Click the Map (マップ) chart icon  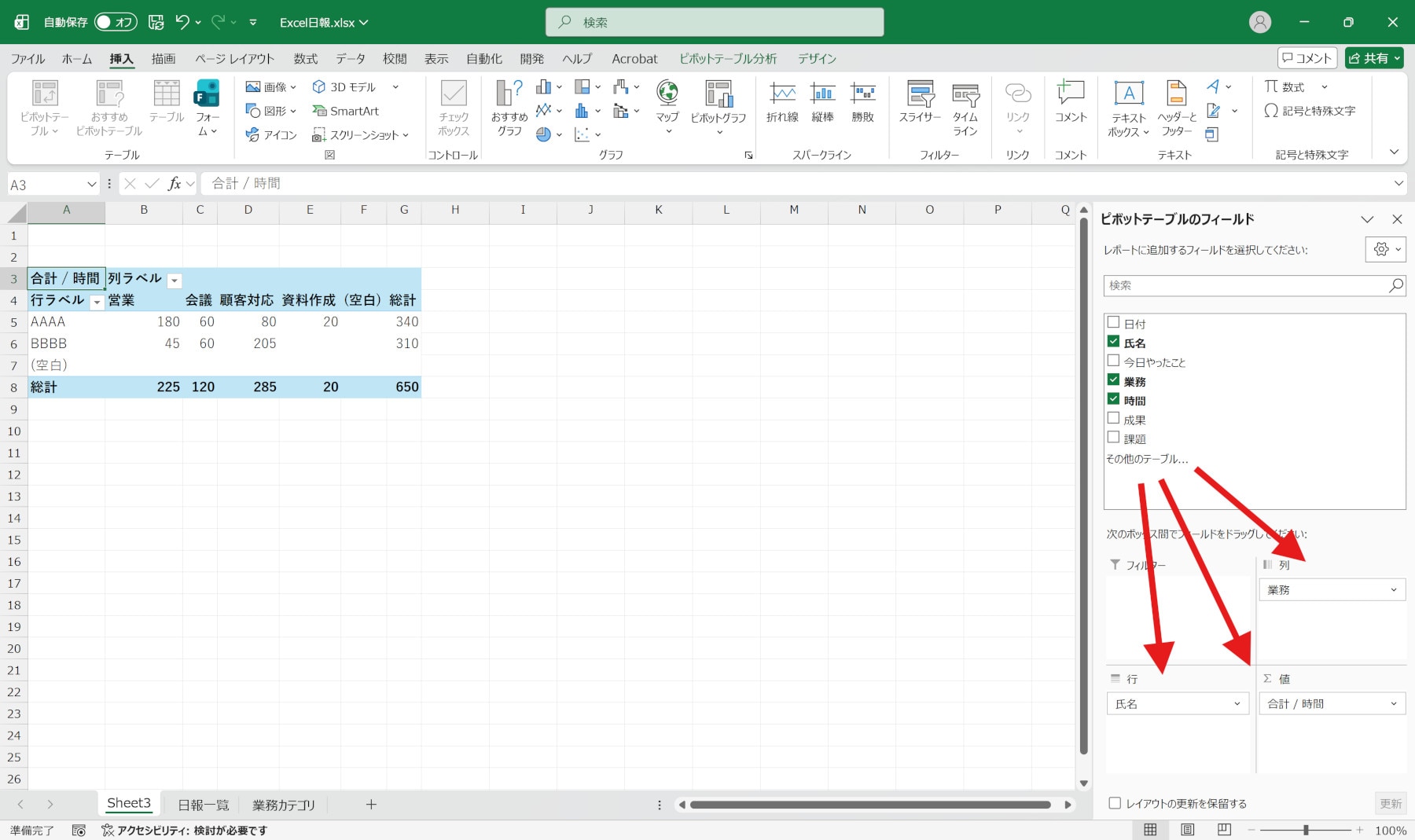667,102
